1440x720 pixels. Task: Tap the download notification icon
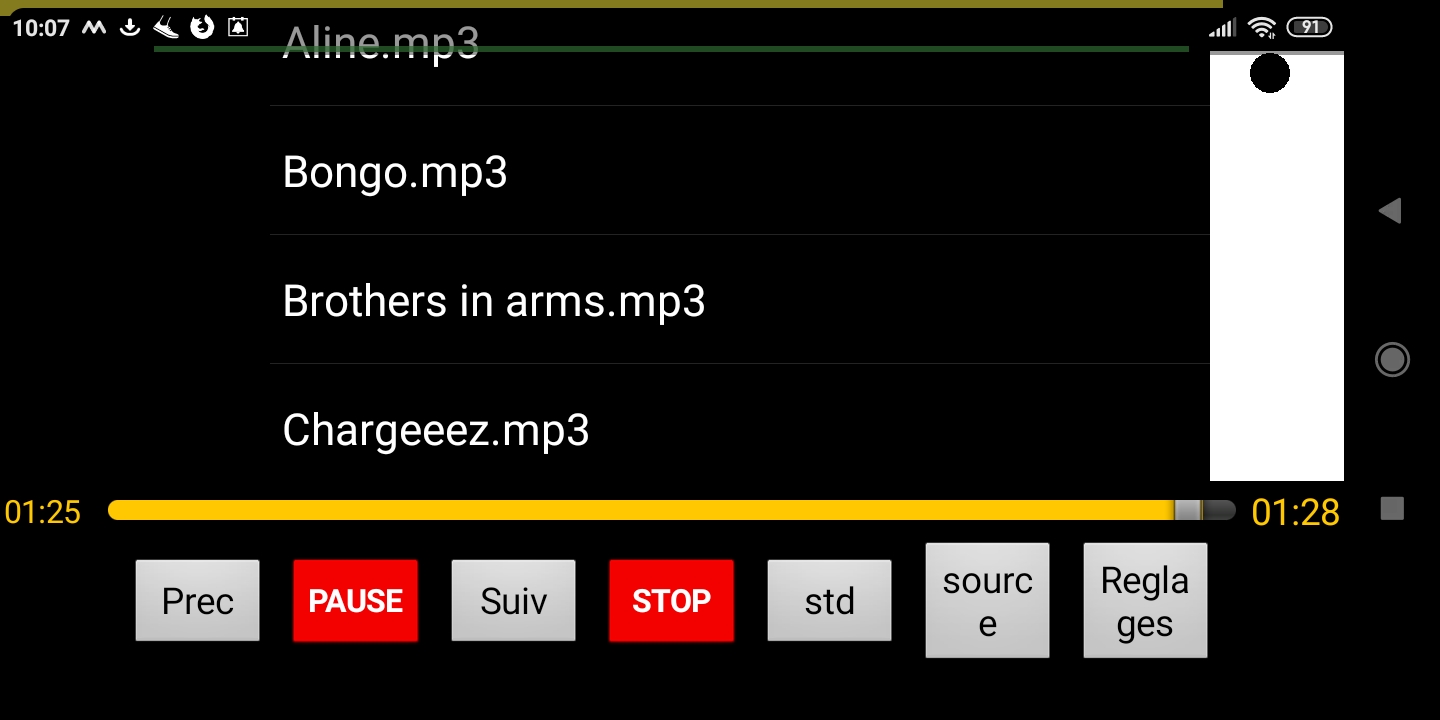click(x=129, y=27)
